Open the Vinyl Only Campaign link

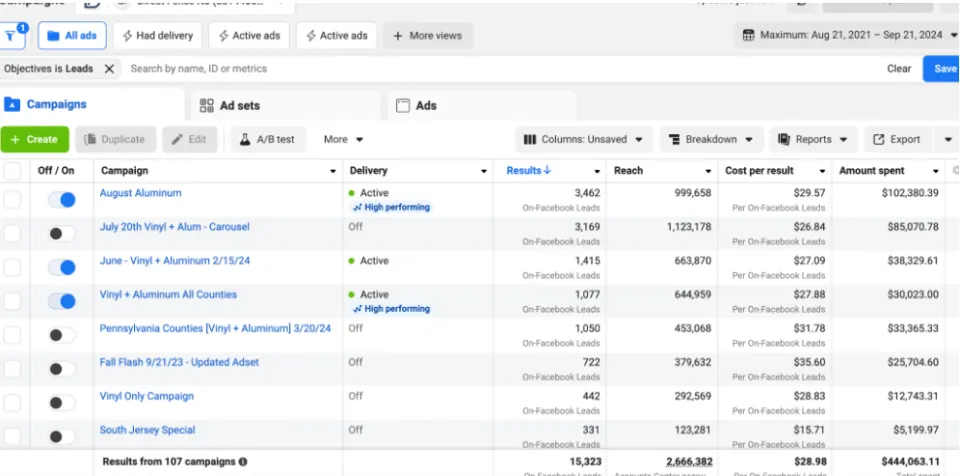pyautogui.click(x=146, y=396)
